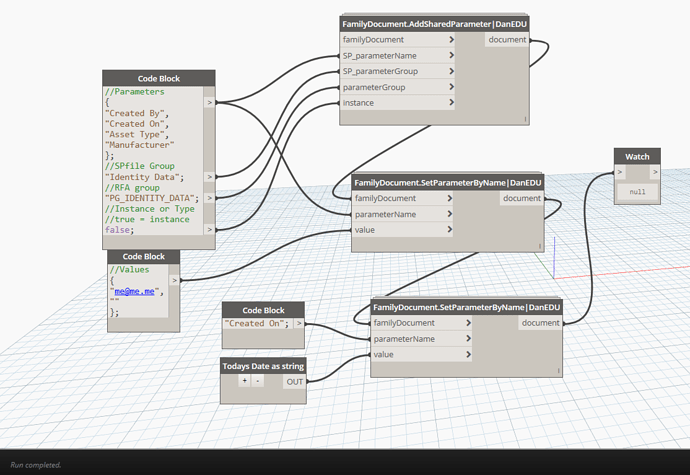
Task: Click parameterName port on lower SetParameterByName node
Action: coord(422,339)
